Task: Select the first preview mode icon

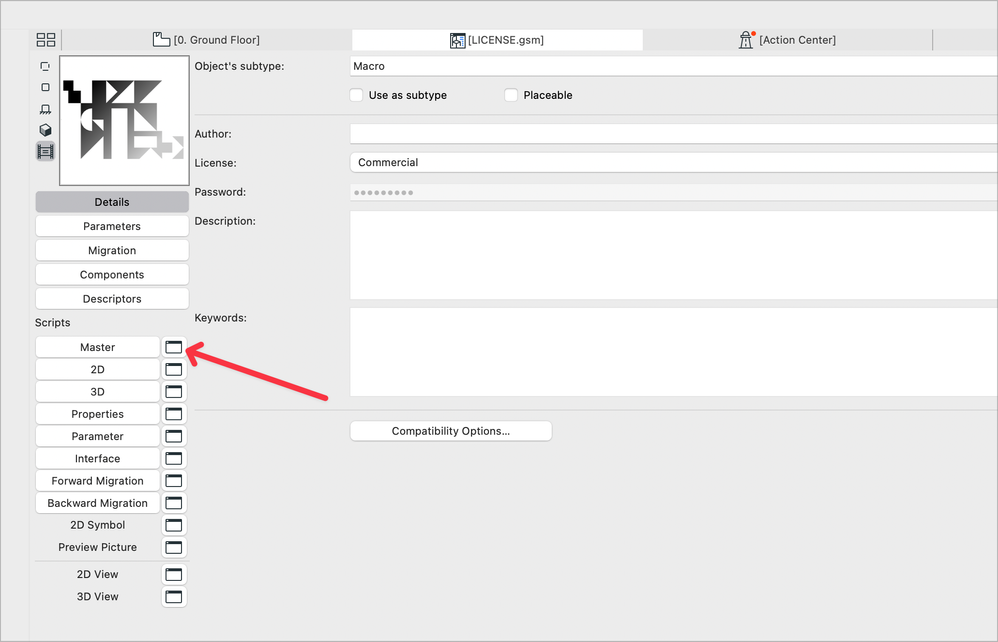Action: tap(45, 66)
